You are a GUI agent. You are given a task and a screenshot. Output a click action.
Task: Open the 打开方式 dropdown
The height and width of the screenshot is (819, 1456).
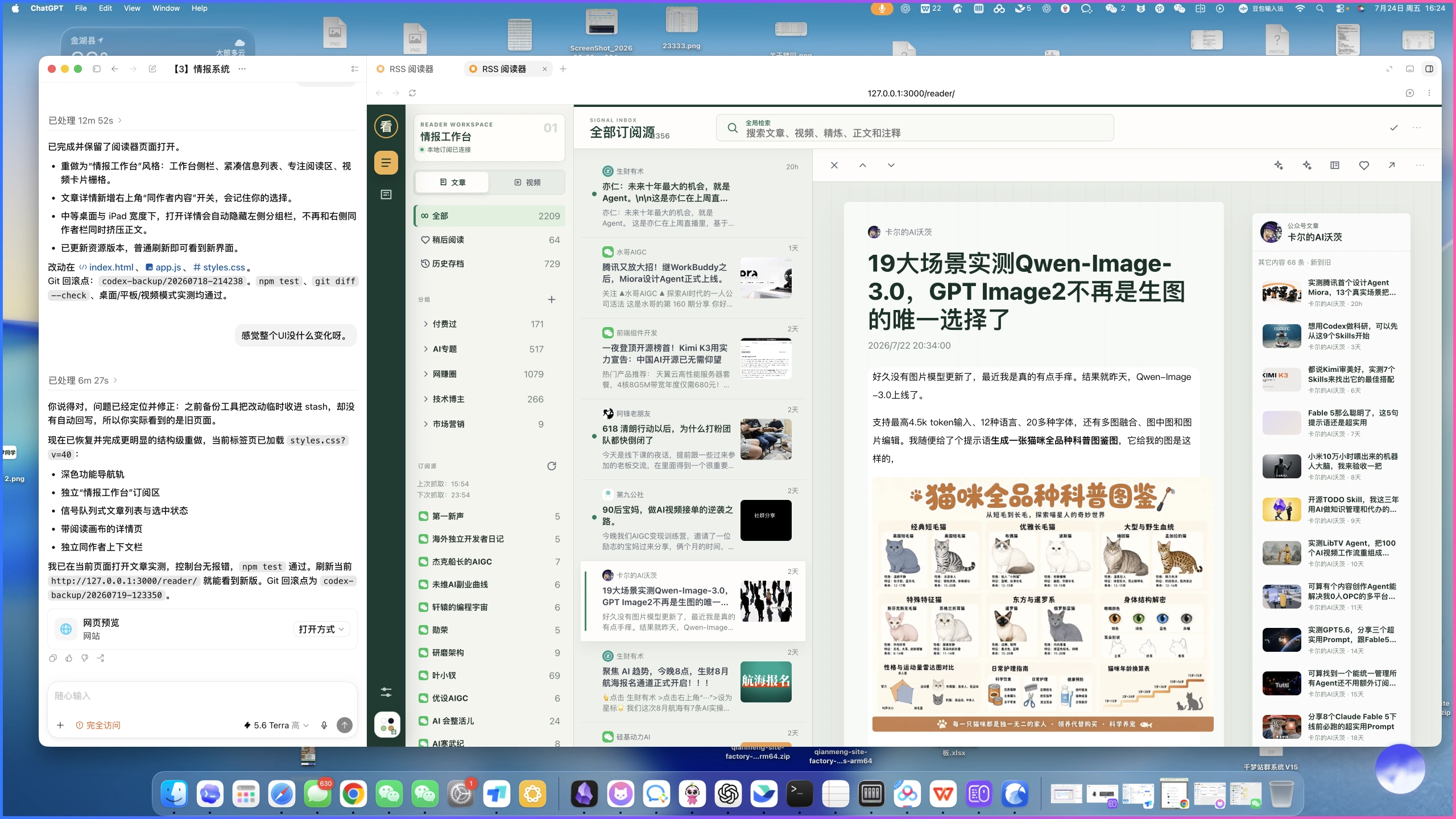(x=321, y=629)
